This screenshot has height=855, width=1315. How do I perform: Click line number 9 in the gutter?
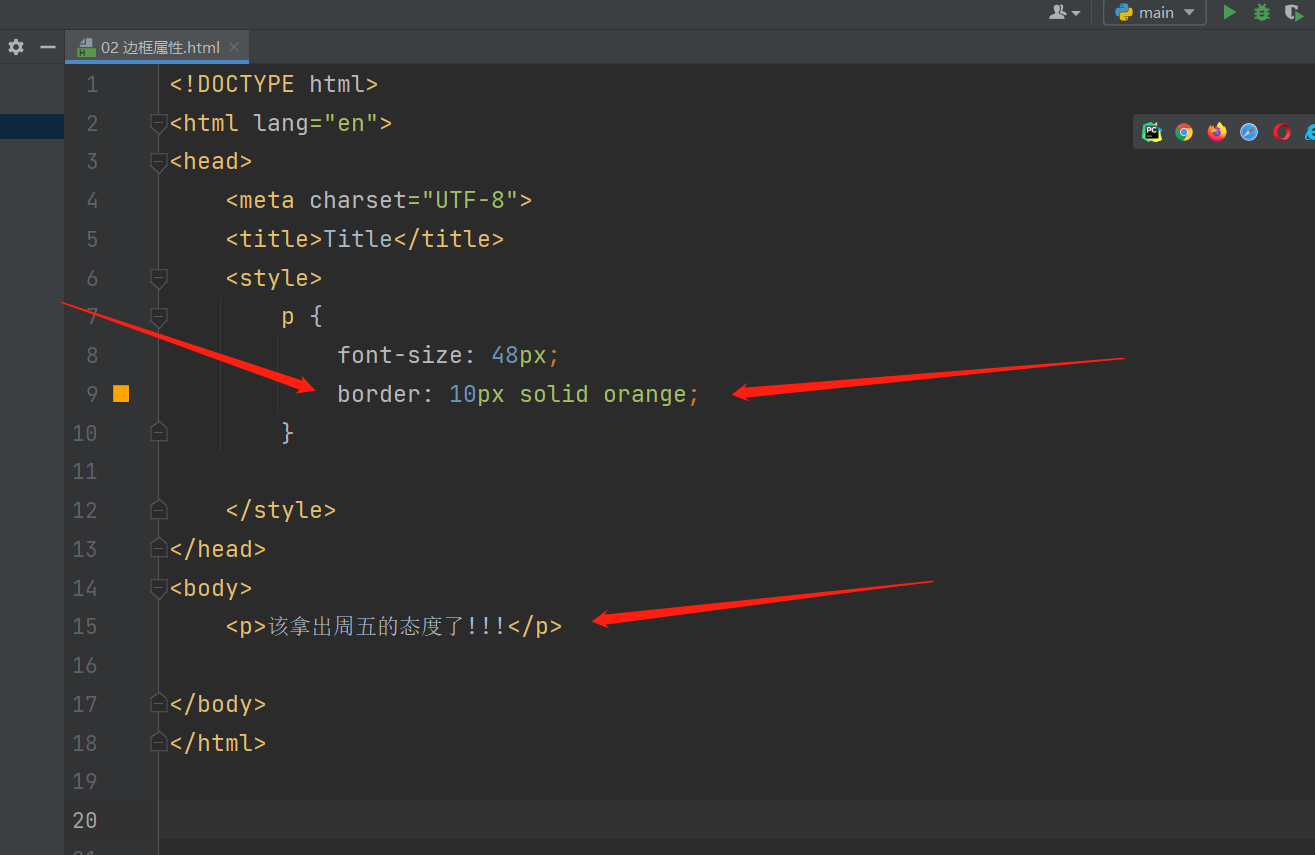click(92, 394)
